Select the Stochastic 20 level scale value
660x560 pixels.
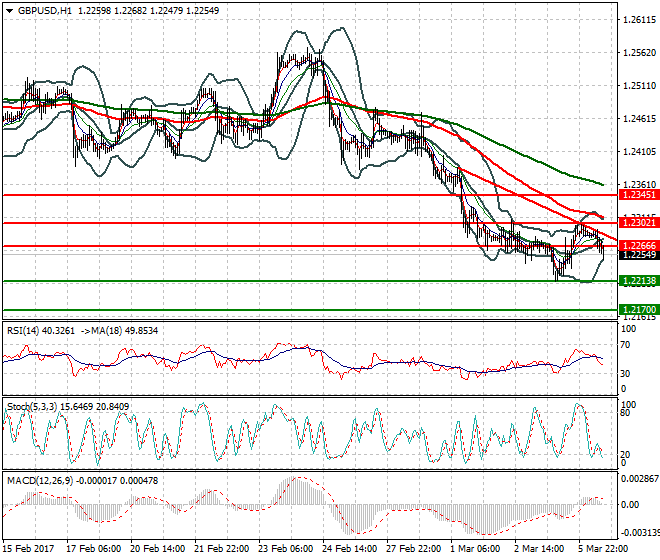(x=625, y=455)
